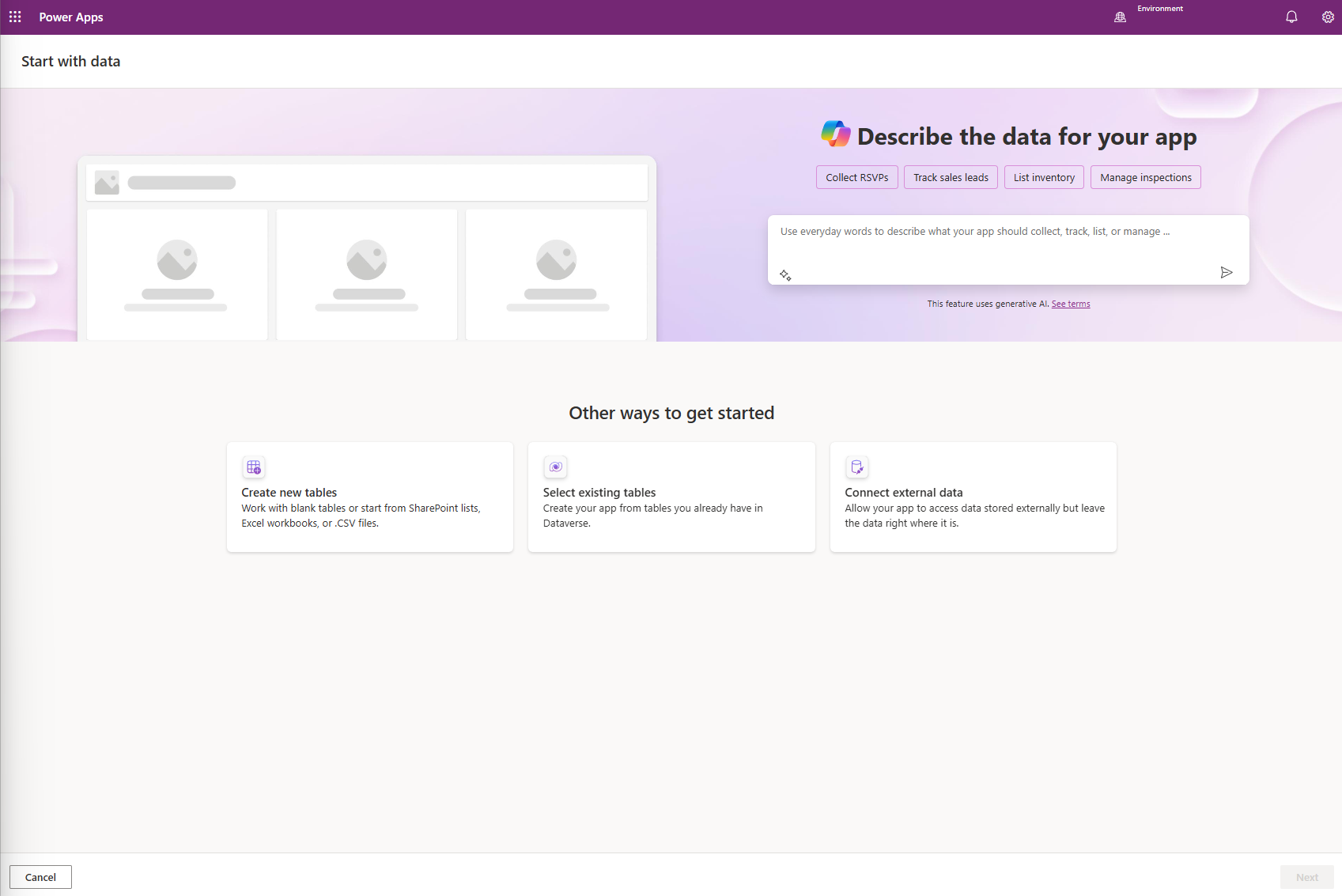The width and height of the screenshot is (1342, 896).
Task: Click the send arrow in prompt box
Action: [1227, 273]
